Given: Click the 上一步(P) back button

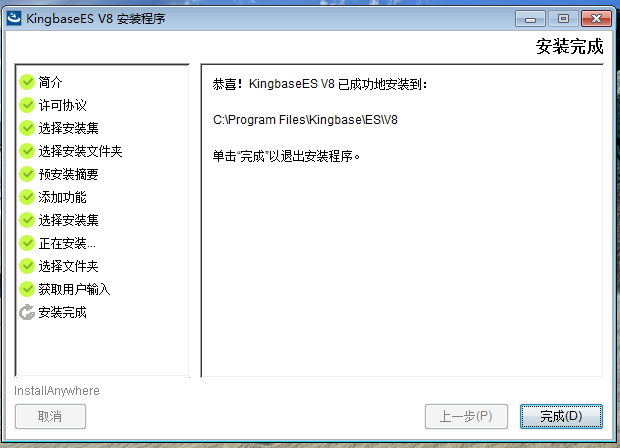Looking at the screenshot, I should pyautogui.click(x=466, y=416).
